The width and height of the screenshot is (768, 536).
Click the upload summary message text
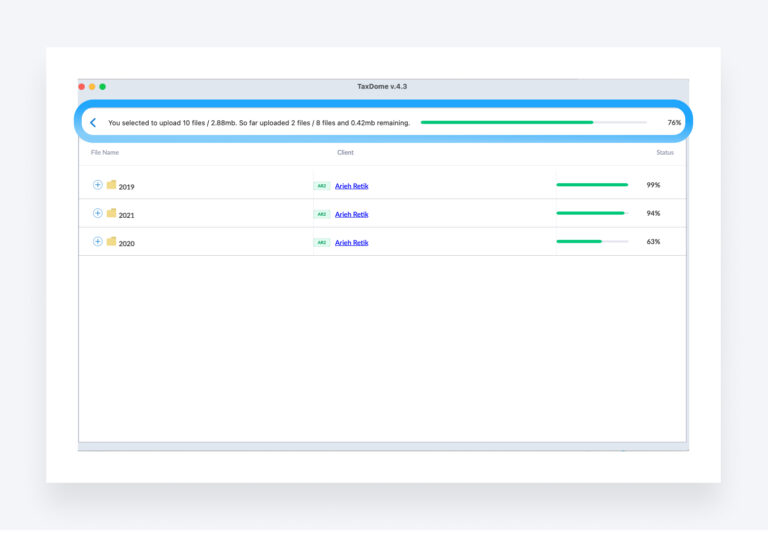(259, 123)
